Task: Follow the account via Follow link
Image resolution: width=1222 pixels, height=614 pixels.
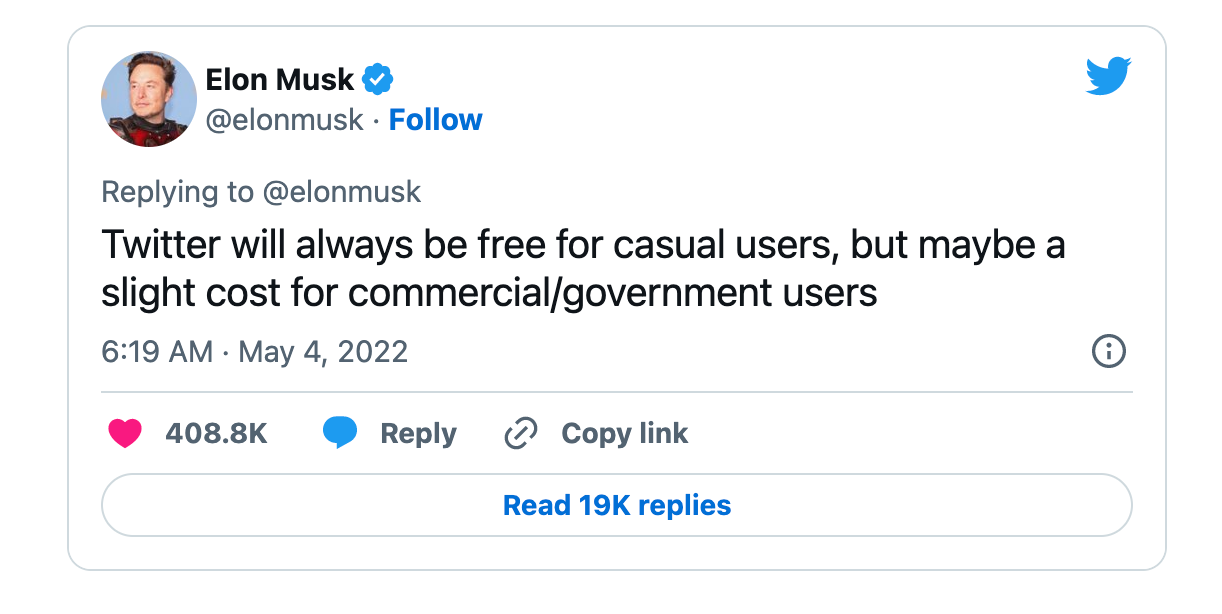Action: tap(435, 120)
